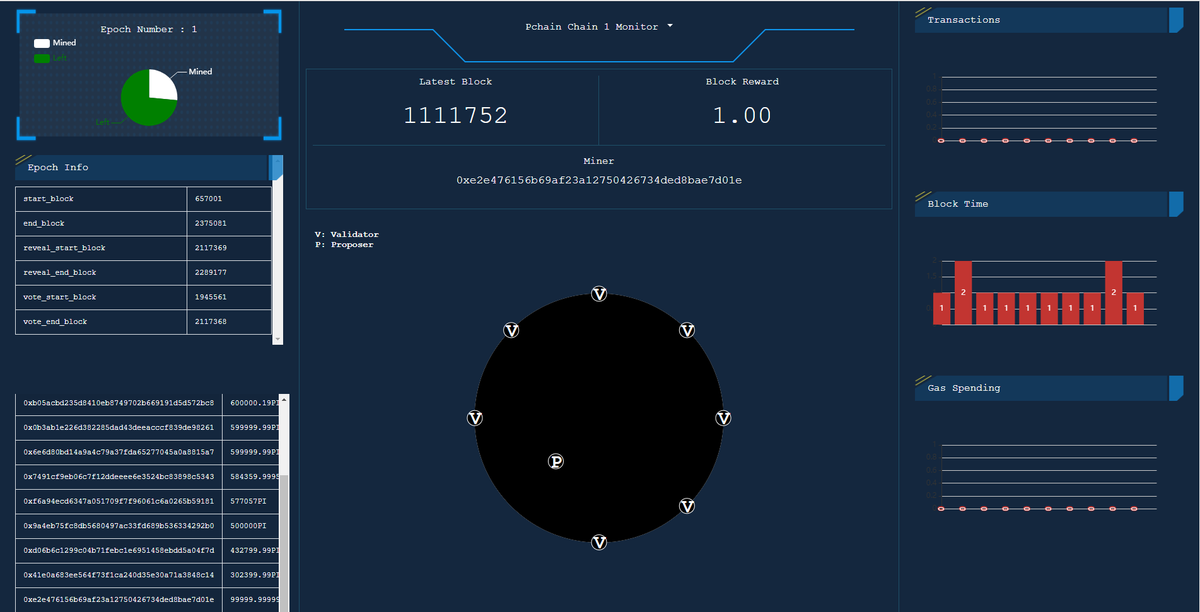Click address starting 0xd06b6c1299c0

[x=119, y=550]
